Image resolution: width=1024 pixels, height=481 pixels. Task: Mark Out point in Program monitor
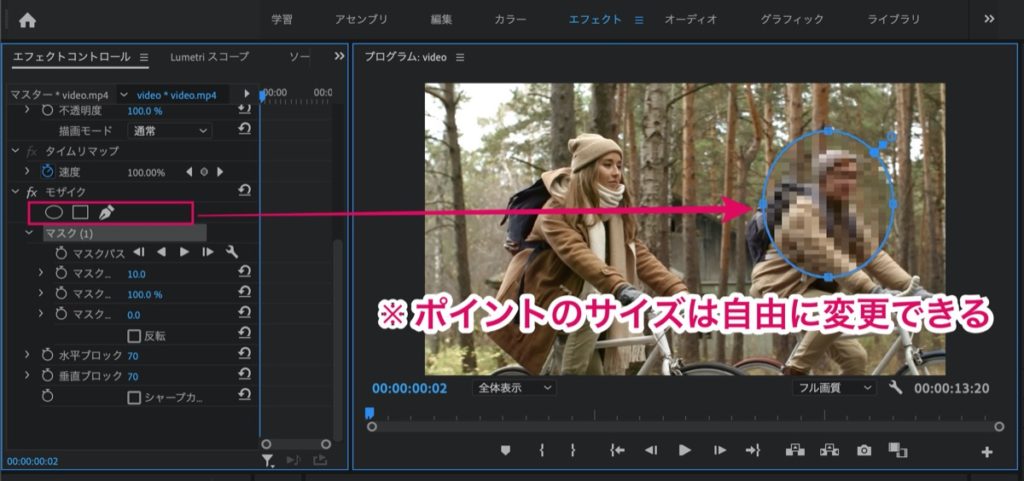572,450
